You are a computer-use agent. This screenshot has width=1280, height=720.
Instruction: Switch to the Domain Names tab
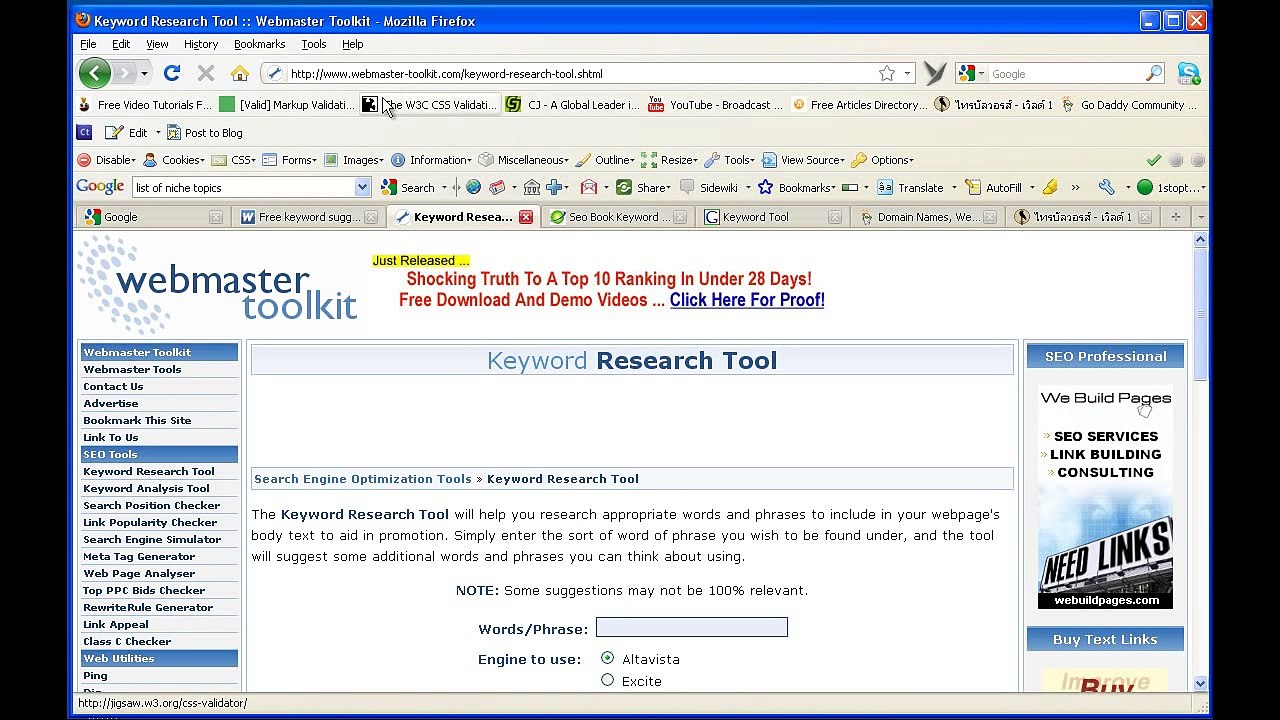(x=927, y=217)
